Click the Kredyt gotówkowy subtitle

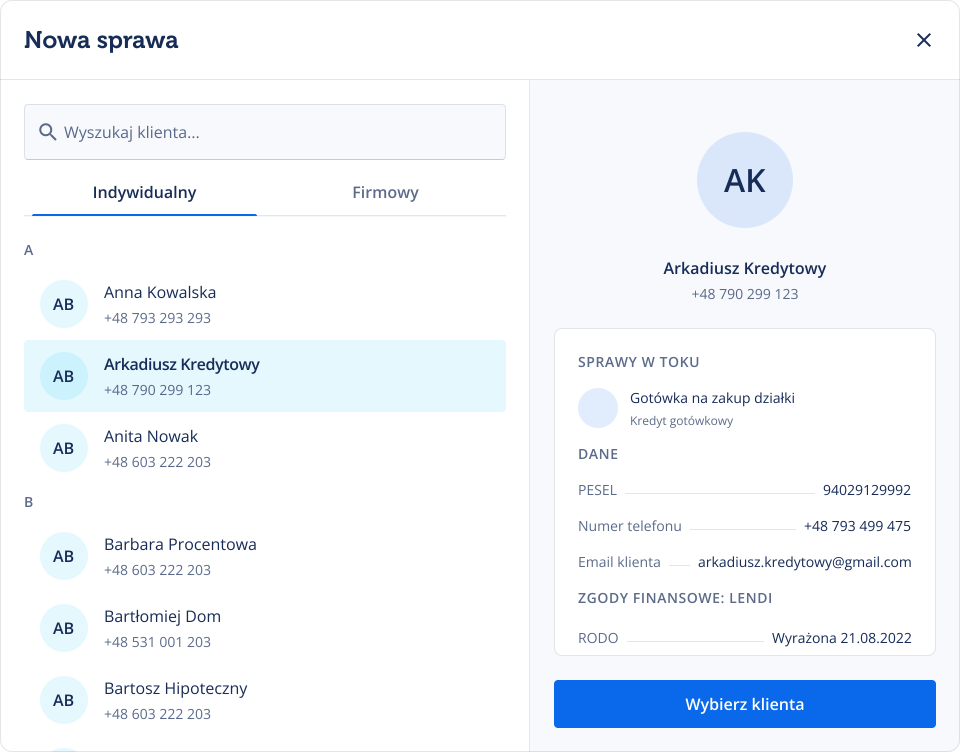point(681,421)
